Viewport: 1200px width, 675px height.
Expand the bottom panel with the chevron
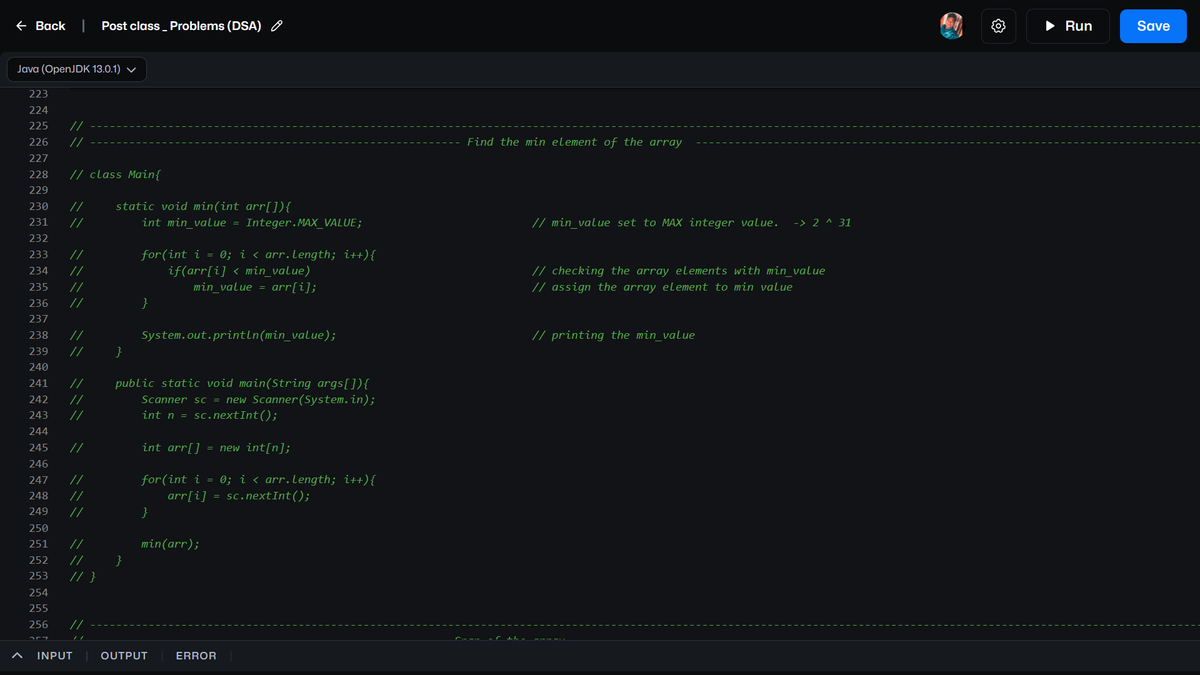(17, 656)
